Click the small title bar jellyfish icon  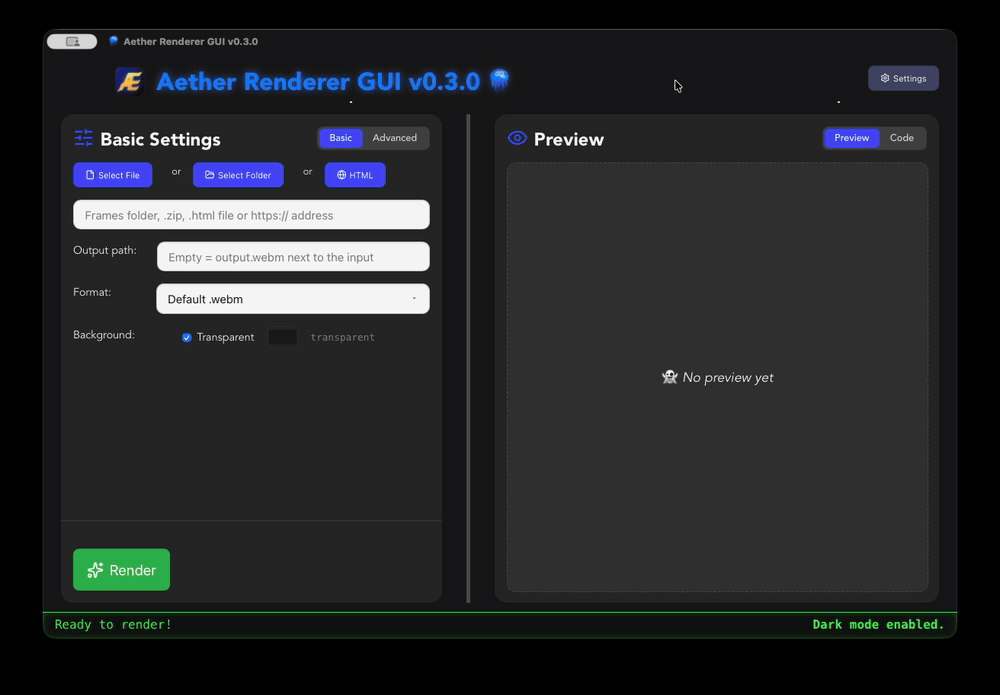tap(114, 41)
